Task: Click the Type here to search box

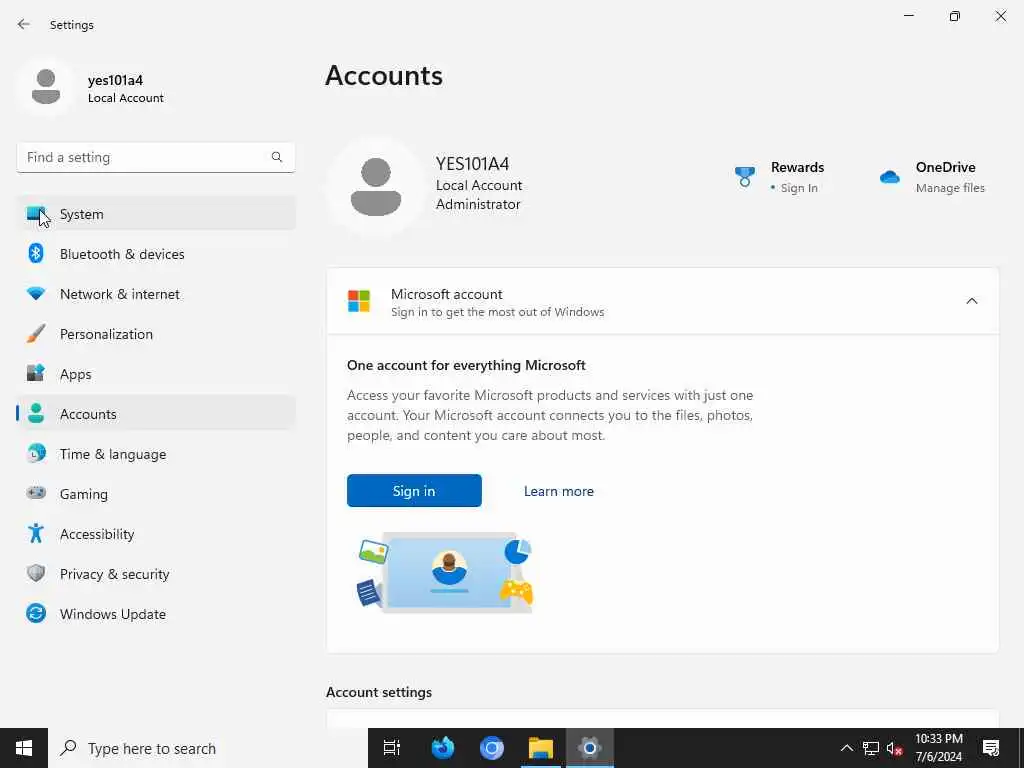Action: (x=208, y=748)
